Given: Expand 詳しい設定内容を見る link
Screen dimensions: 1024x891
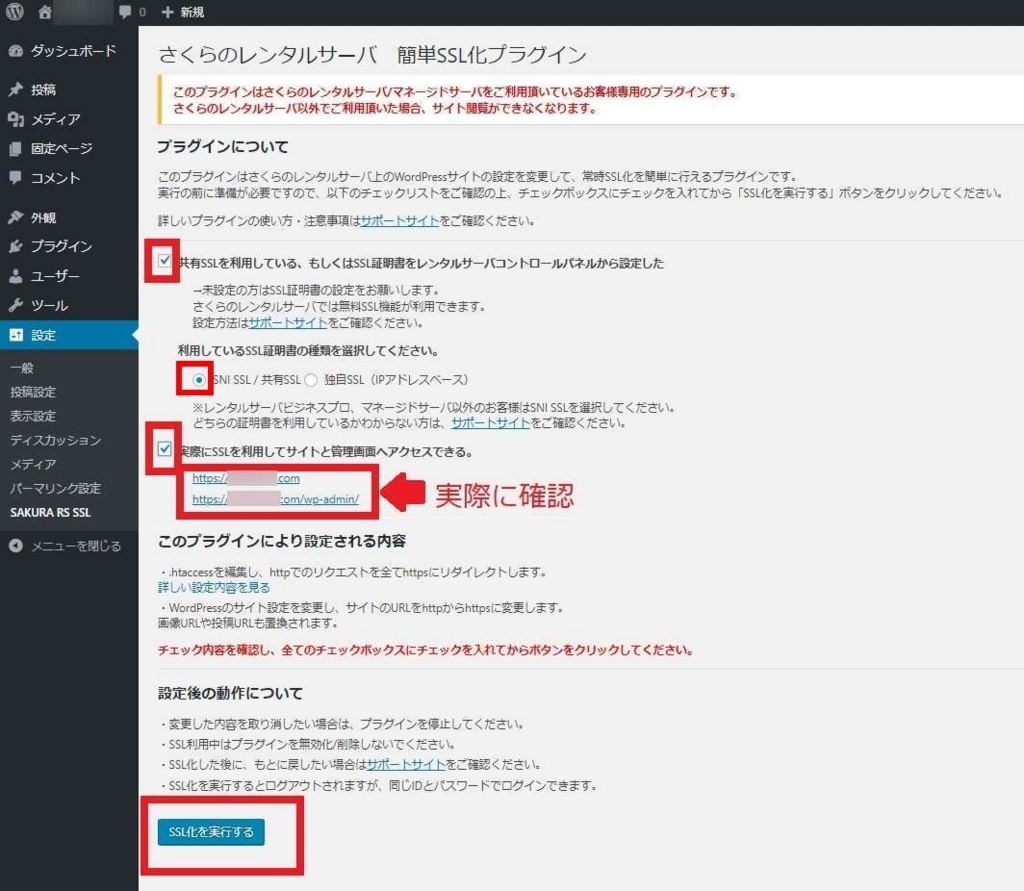Looking at the screenshot, I should pyautogui.click(x=214, y=587).
